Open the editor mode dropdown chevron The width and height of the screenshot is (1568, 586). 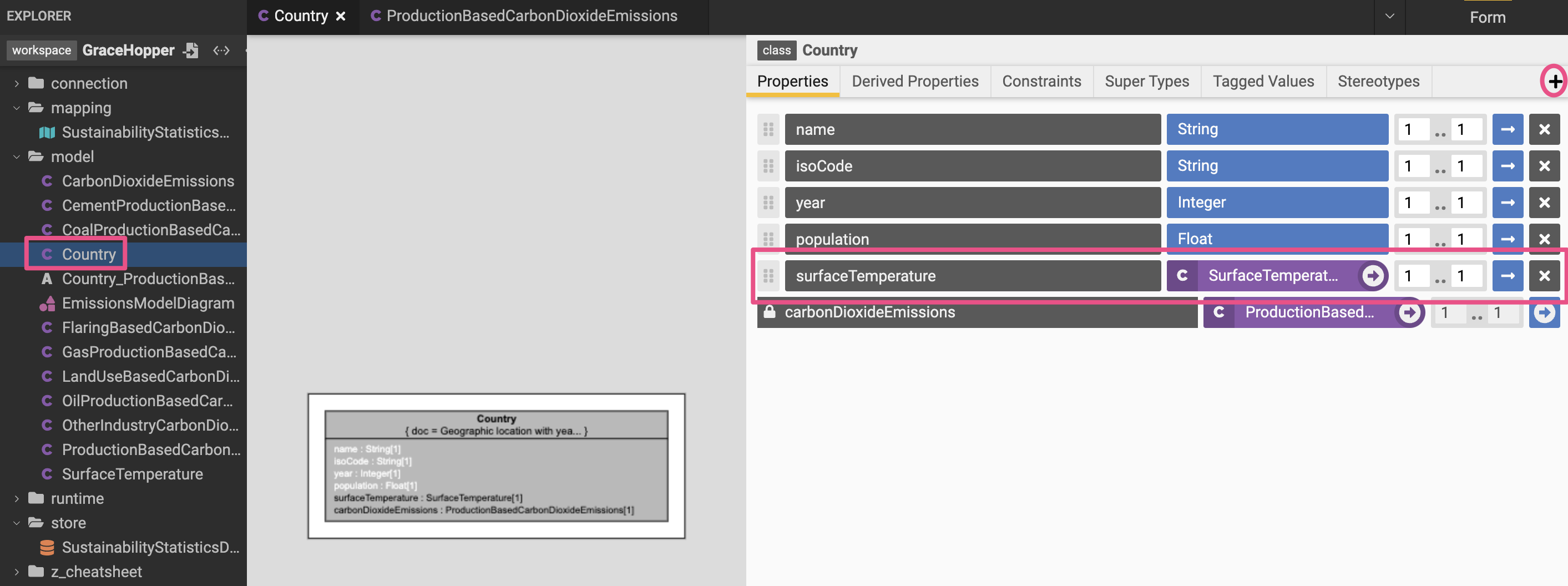[x=1390, y=17]
